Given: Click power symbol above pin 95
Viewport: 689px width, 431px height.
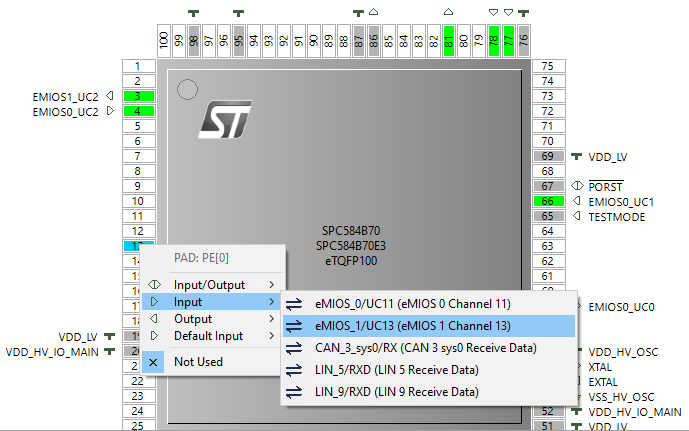Looking at the screenshot, I should pos(239,13).
